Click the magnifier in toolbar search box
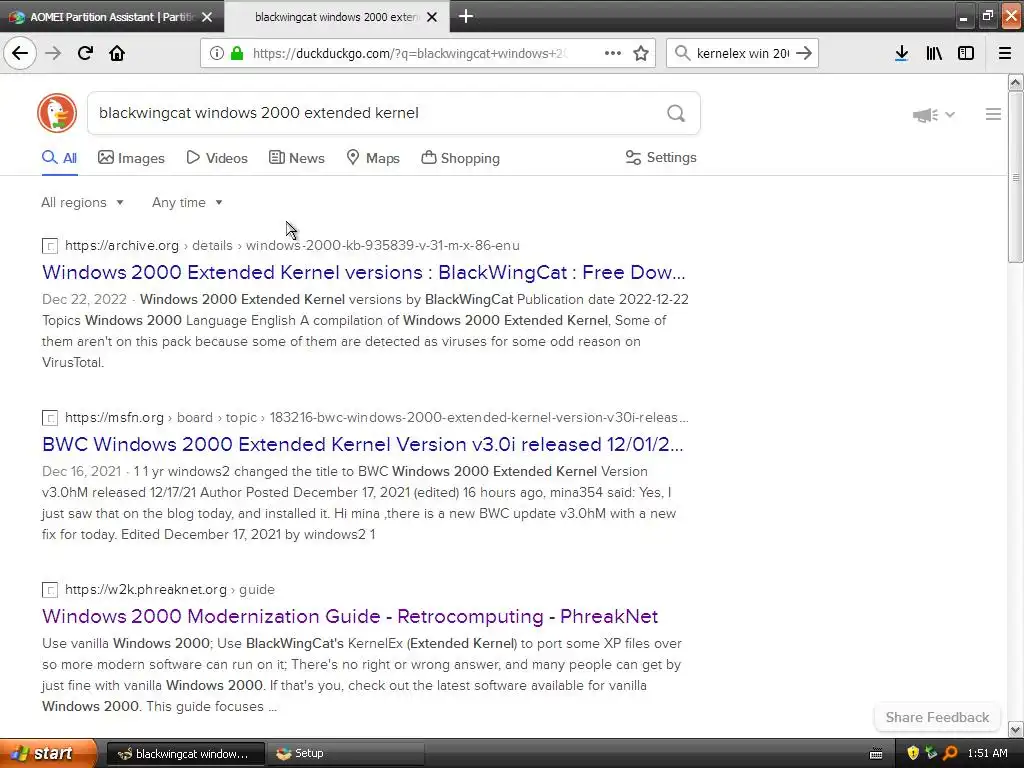The width and height of the screenshot is (1024, 768). point(682,53)
